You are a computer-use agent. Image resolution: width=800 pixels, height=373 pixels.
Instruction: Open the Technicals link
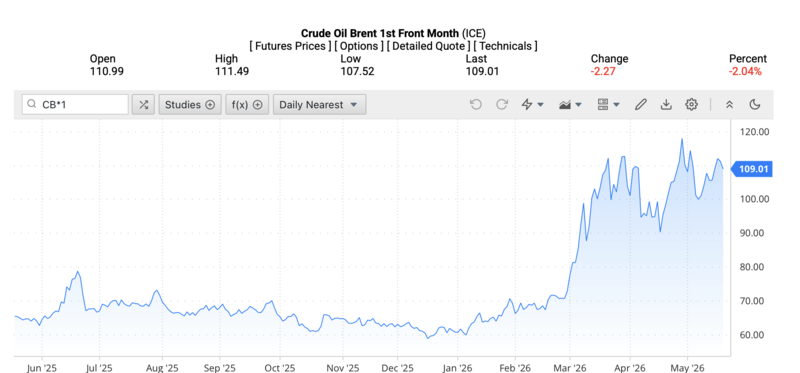pos(505,46)
